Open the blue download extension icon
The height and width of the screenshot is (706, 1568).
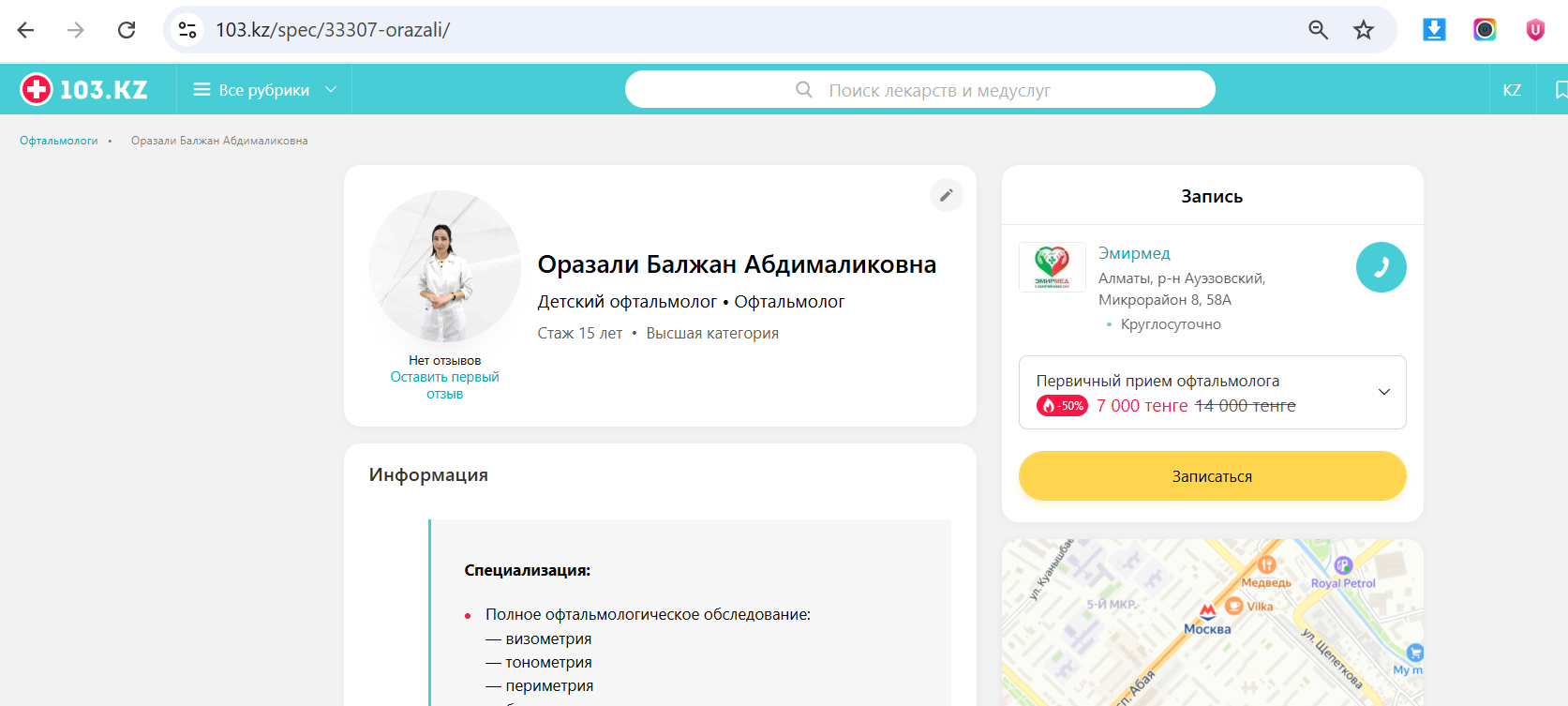[x=1434, y=30]
